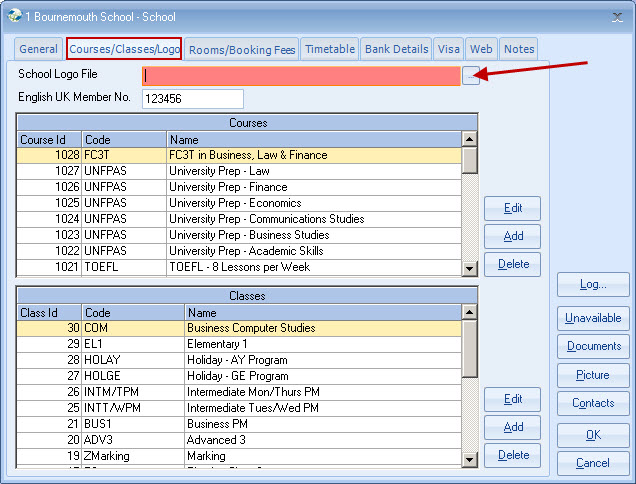Open the Log button
Screen dimensions: 636x484
(x=593, y=285)
